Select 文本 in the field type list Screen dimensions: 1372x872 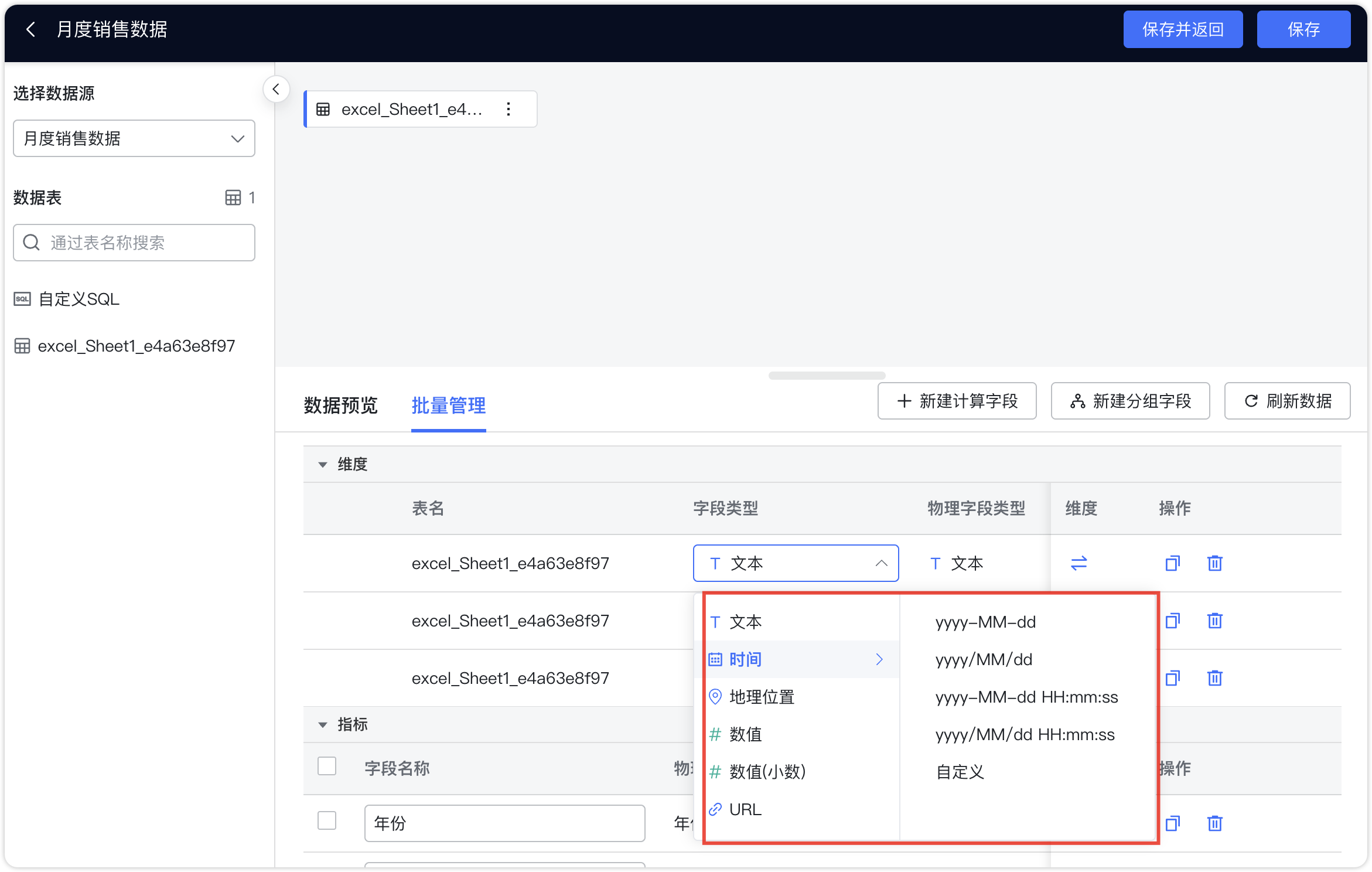797,622
